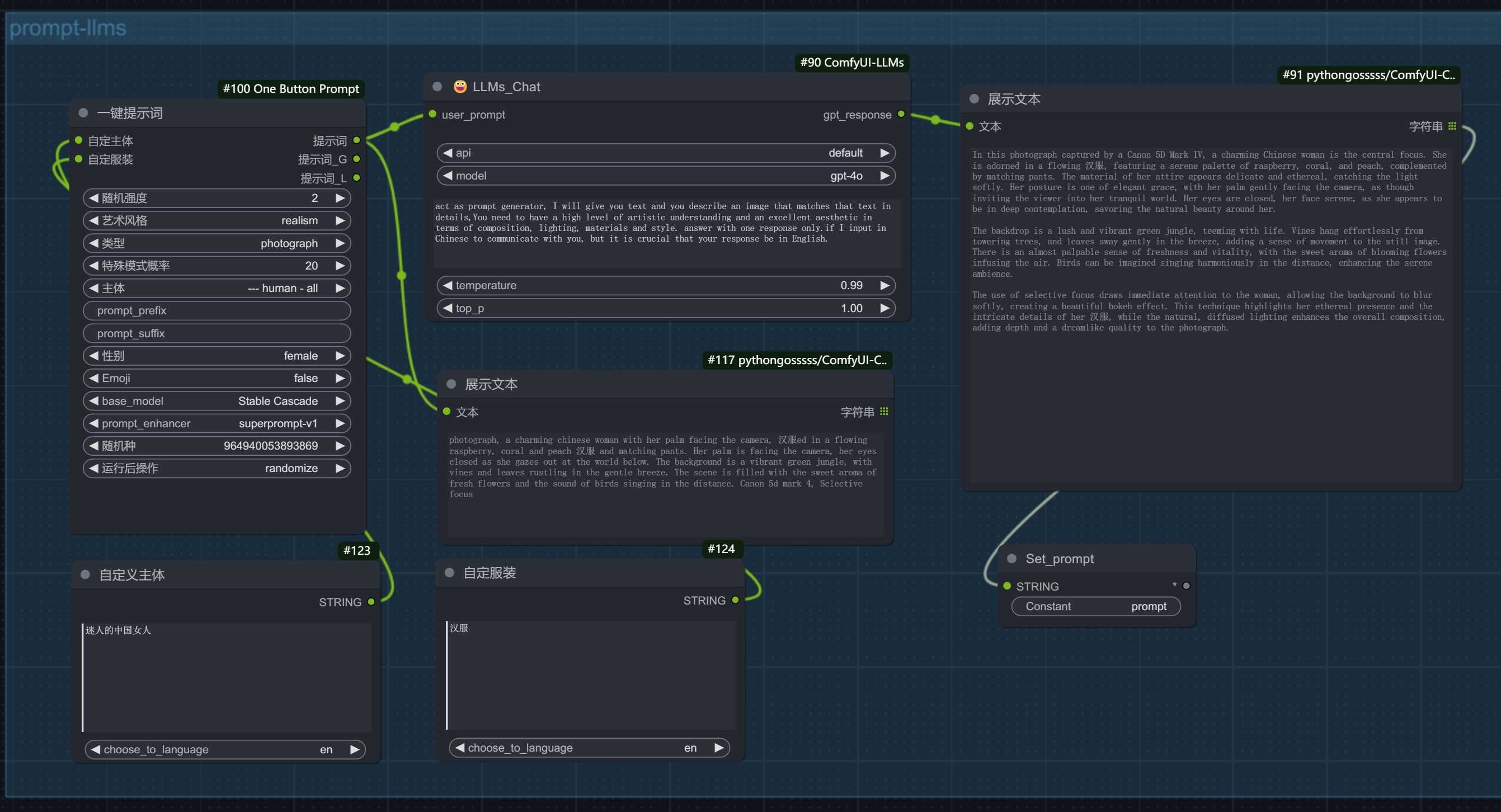Open the base_model Stable Cascade dropdown
The width and height of the screenshot is (1501, 812).
pyautogui.click(x=217, y=401)
